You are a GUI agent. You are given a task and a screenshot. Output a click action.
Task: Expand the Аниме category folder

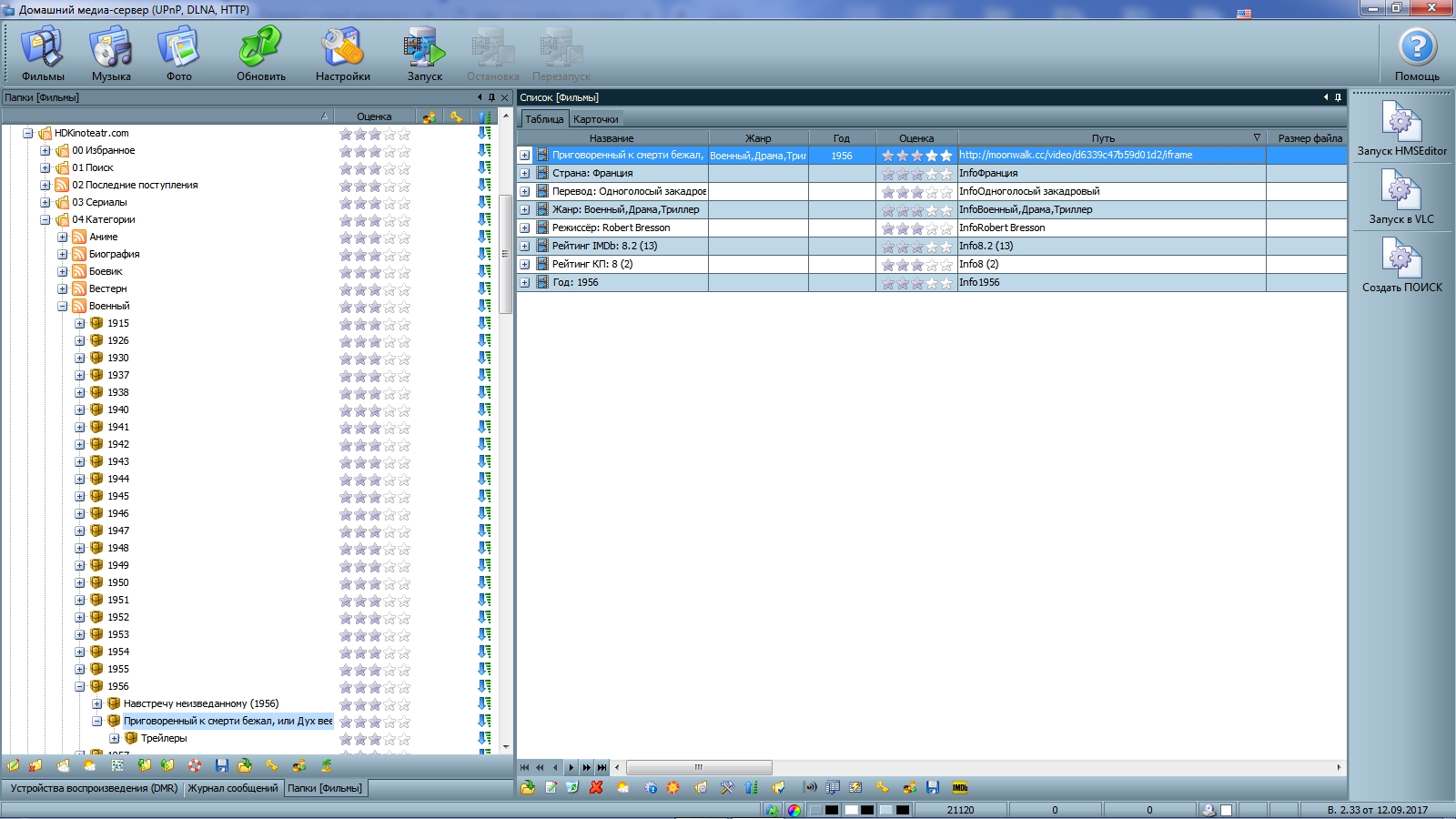click(x=63, y=237)
